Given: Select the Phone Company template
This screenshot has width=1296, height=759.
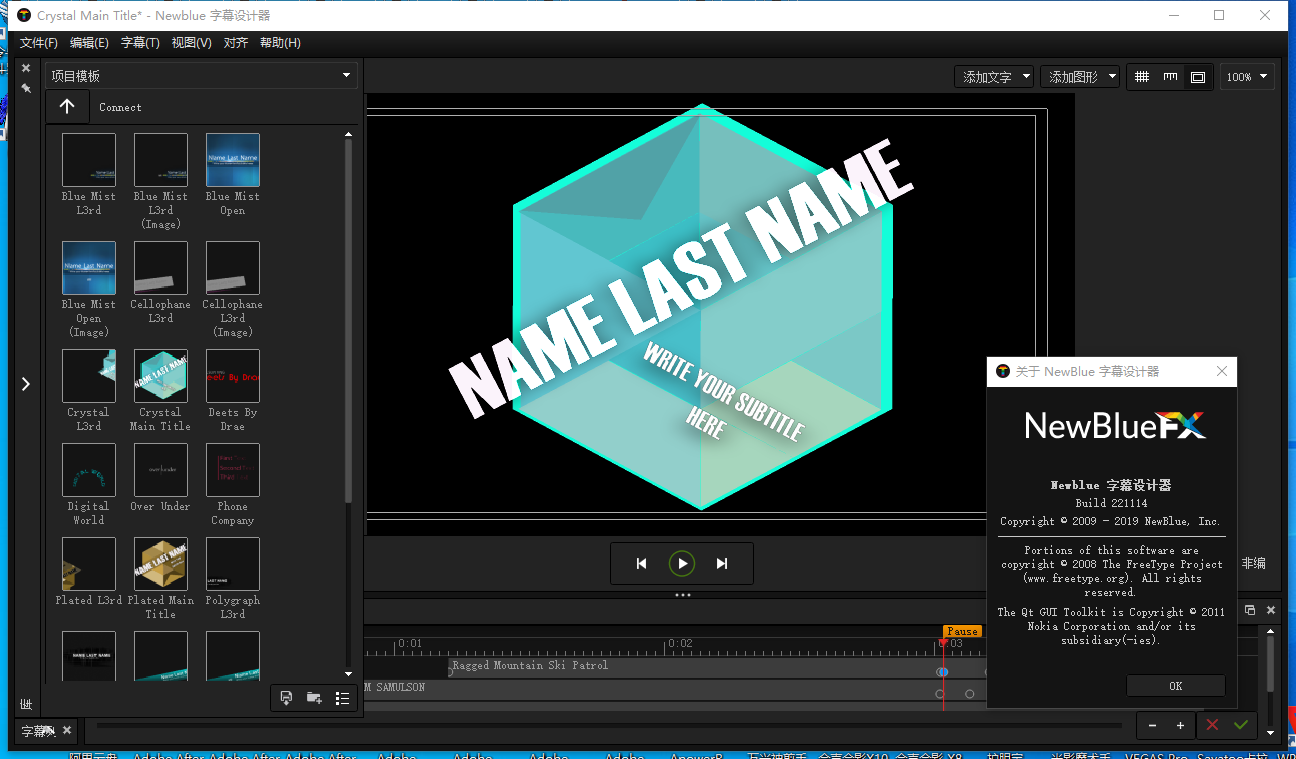Looking at the screenshot, I should (233, 484).
